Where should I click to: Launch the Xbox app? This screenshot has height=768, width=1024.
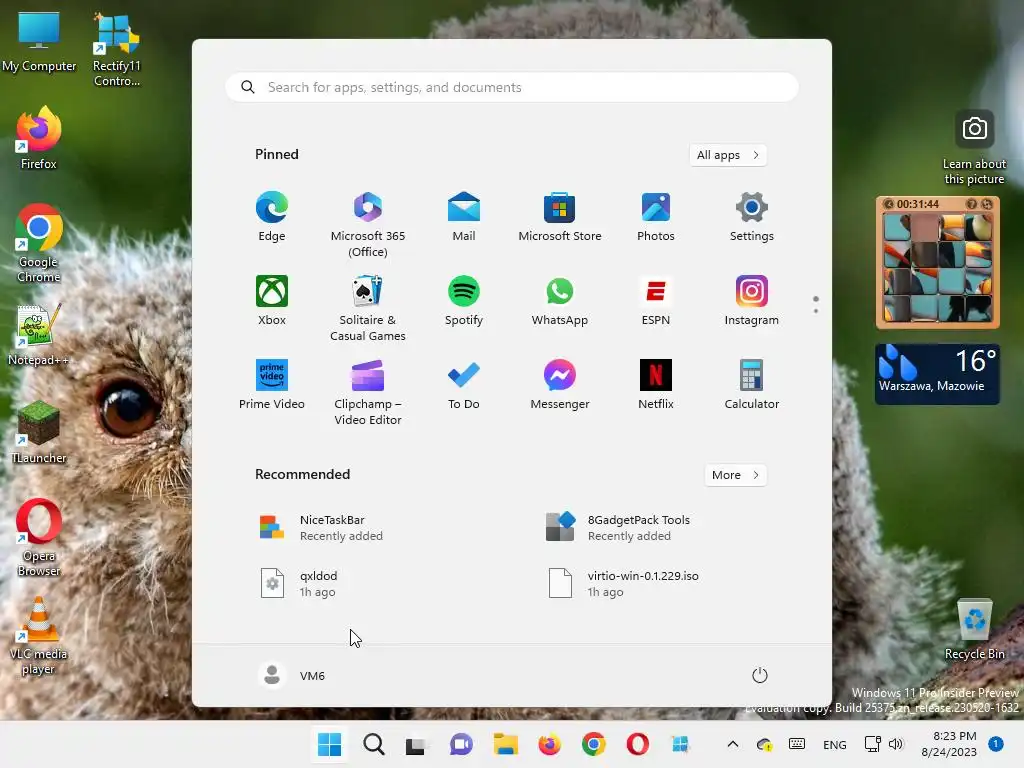click(272, 301)
